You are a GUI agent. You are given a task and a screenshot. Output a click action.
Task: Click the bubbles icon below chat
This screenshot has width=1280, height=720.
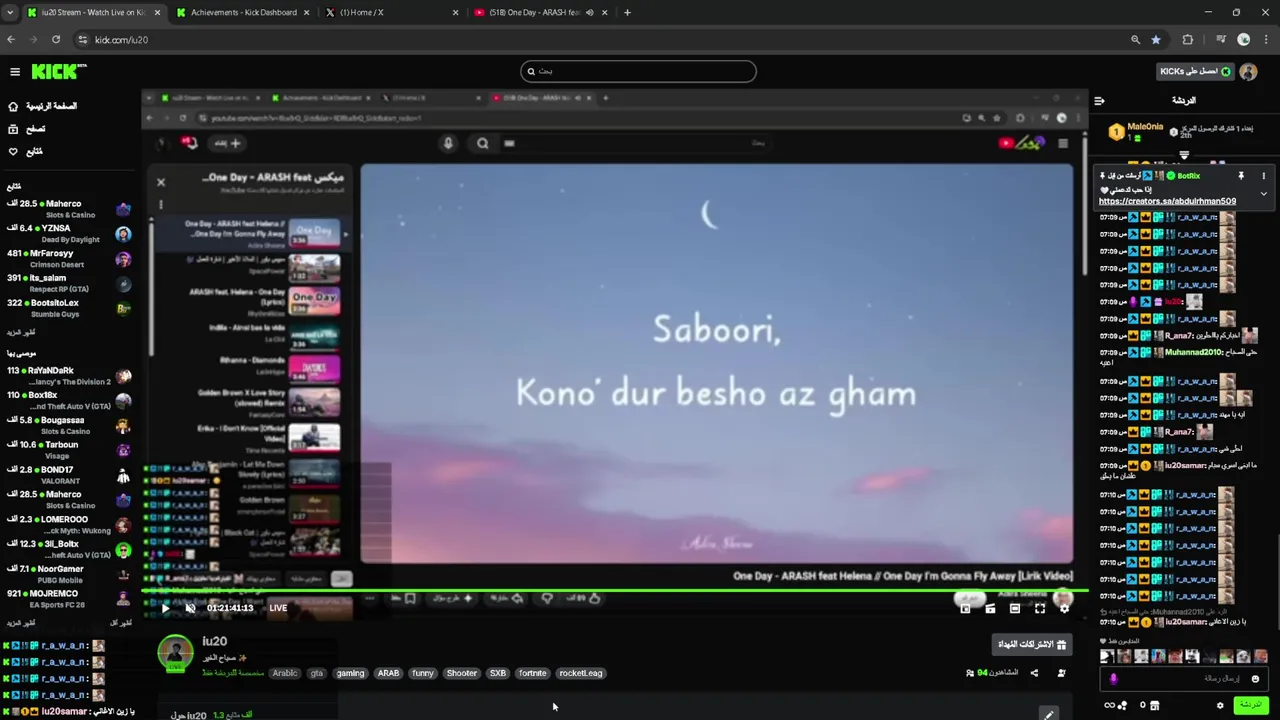[1123, 705]
